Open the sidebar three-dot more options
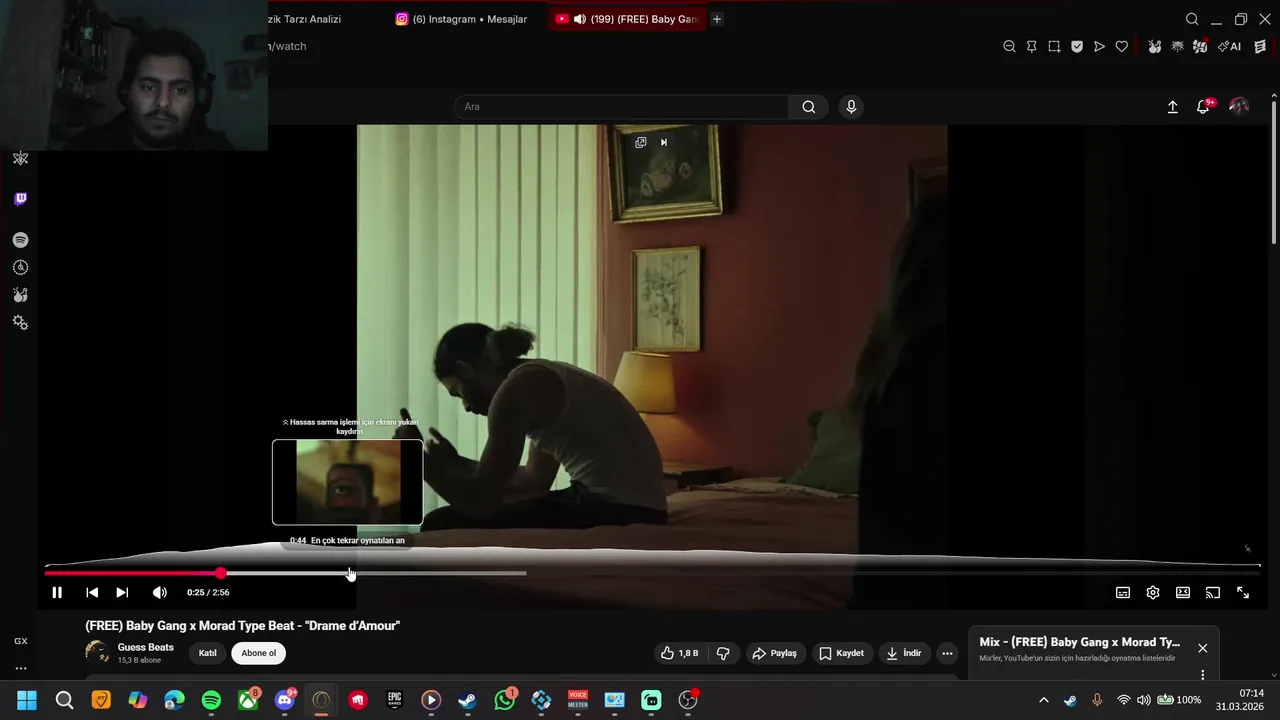 [21, 668]
